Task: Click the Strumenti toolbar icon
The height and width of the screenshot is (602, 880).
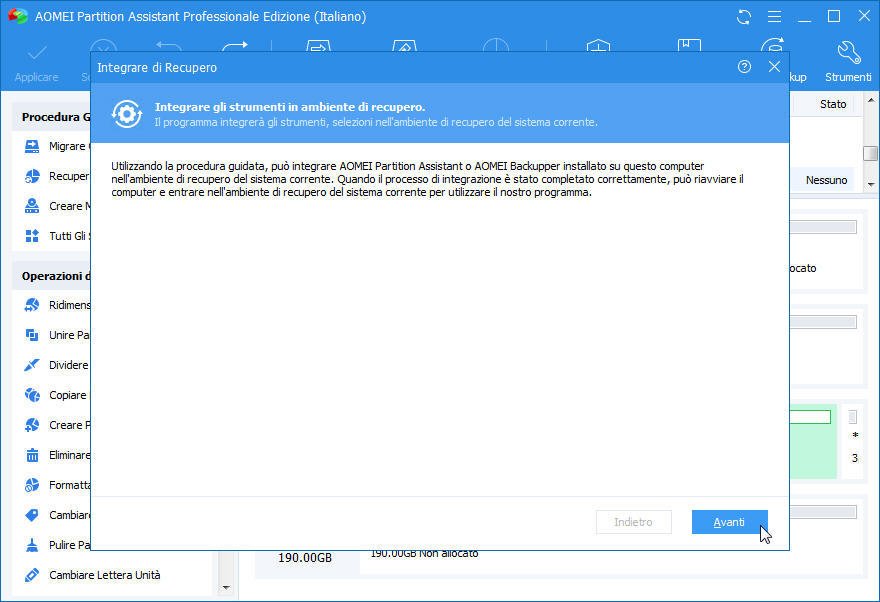Action: pyautogui.click(x=848, y=53)
